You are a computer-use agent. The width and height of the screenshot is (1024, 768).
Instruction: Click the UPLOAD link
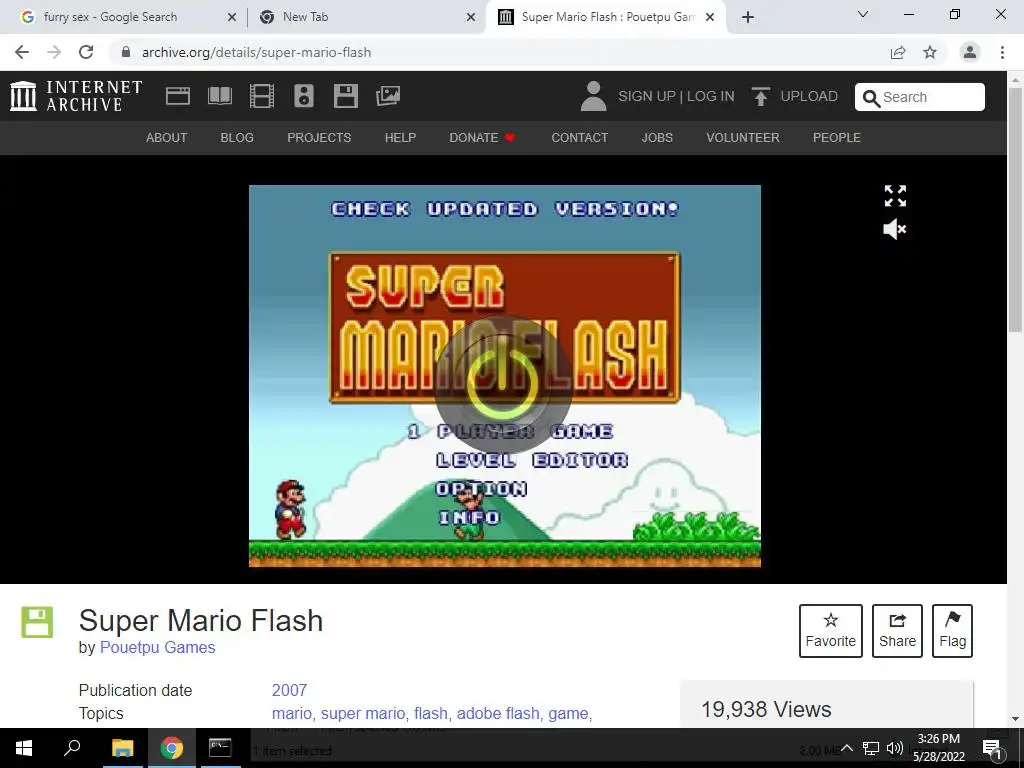point(809,96)
